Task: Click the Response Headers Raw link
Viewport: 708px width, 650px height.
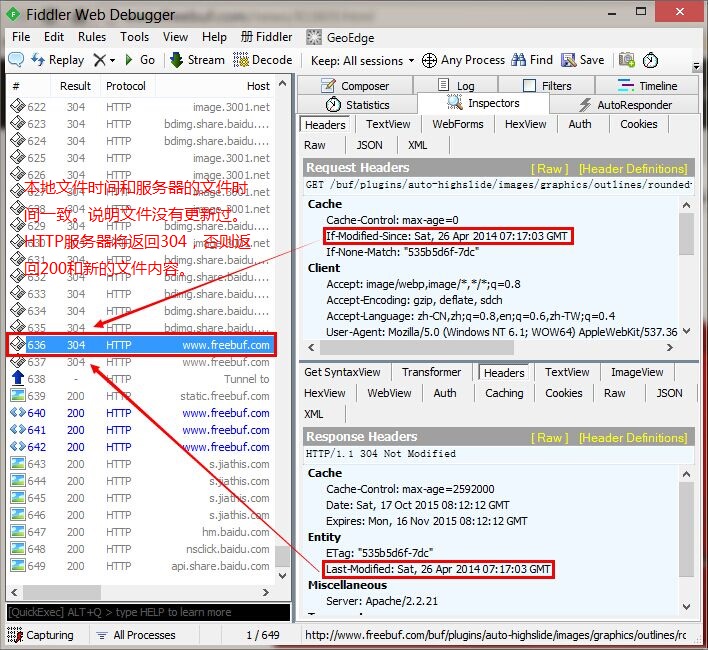Action: (549, 438)
